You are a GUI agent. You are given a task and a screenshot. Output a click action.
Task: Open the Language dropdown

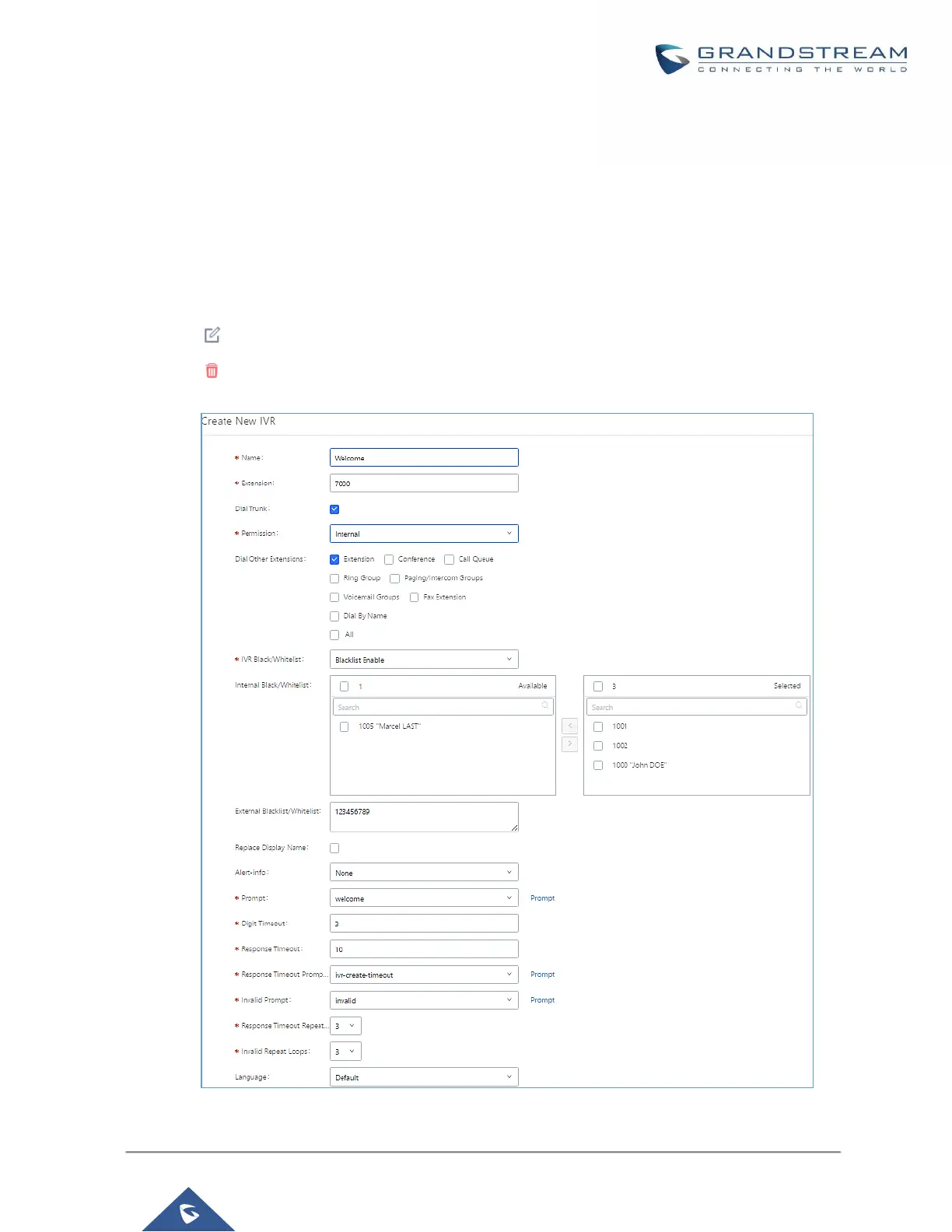click(424, 1077)
